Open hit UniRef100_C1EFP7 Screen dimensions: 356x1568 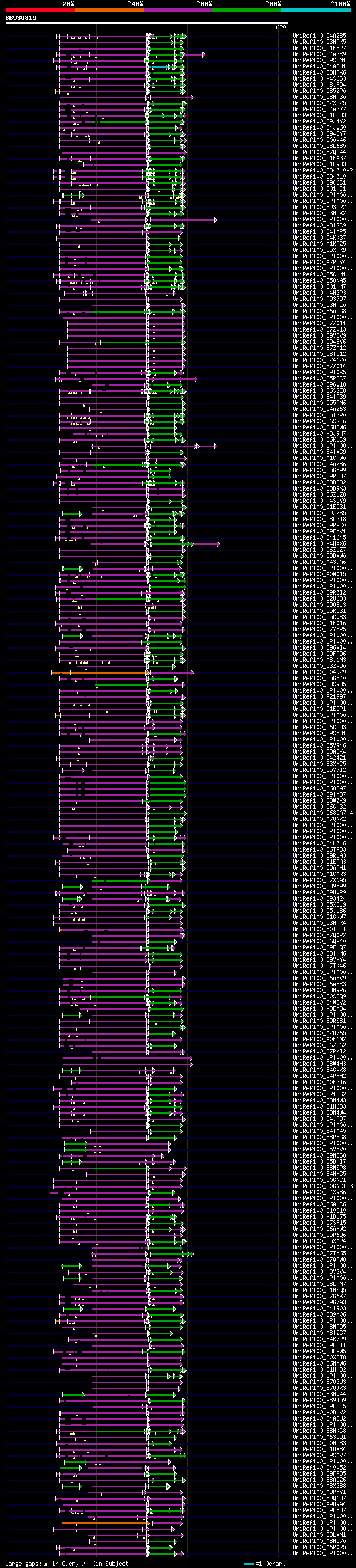319,48
